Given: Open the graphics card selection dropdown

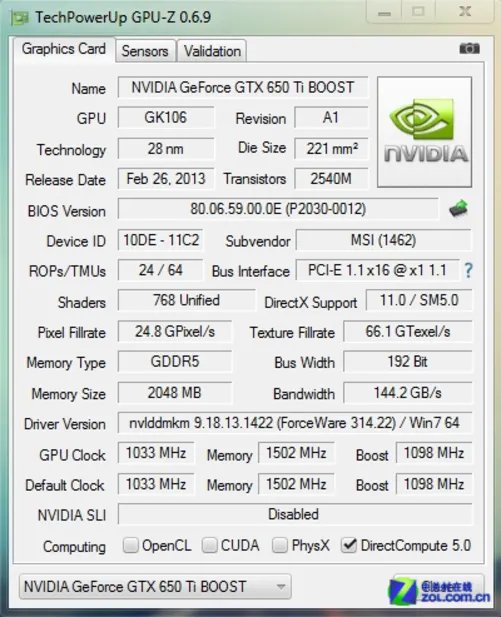Looking at the screenshot, I should pyautogui.click(x=155, y=586).
